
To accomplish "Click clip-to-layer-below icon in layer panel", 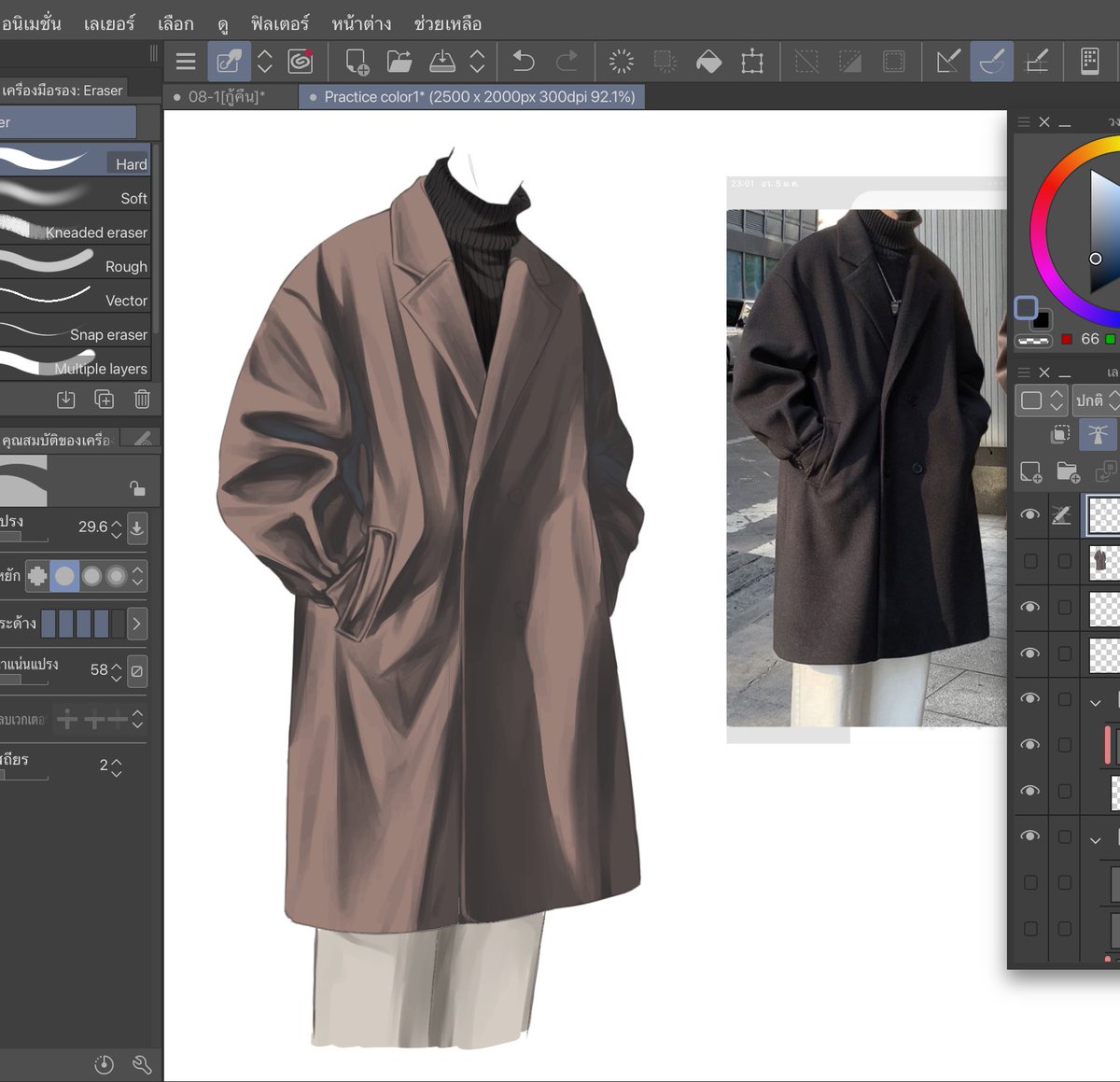I will (1061, 434).
